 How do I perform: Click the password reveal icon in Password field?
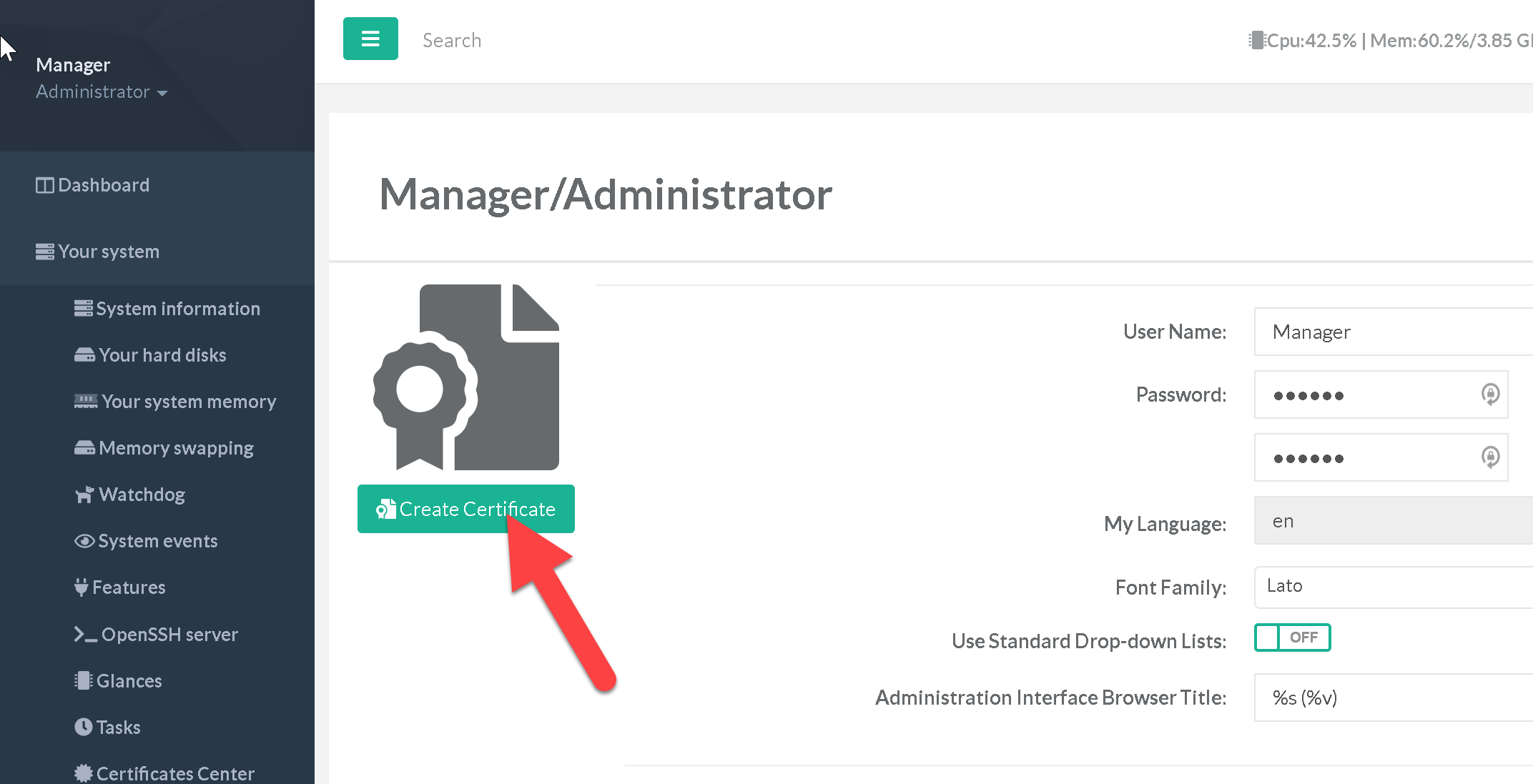coord(1490,394)
